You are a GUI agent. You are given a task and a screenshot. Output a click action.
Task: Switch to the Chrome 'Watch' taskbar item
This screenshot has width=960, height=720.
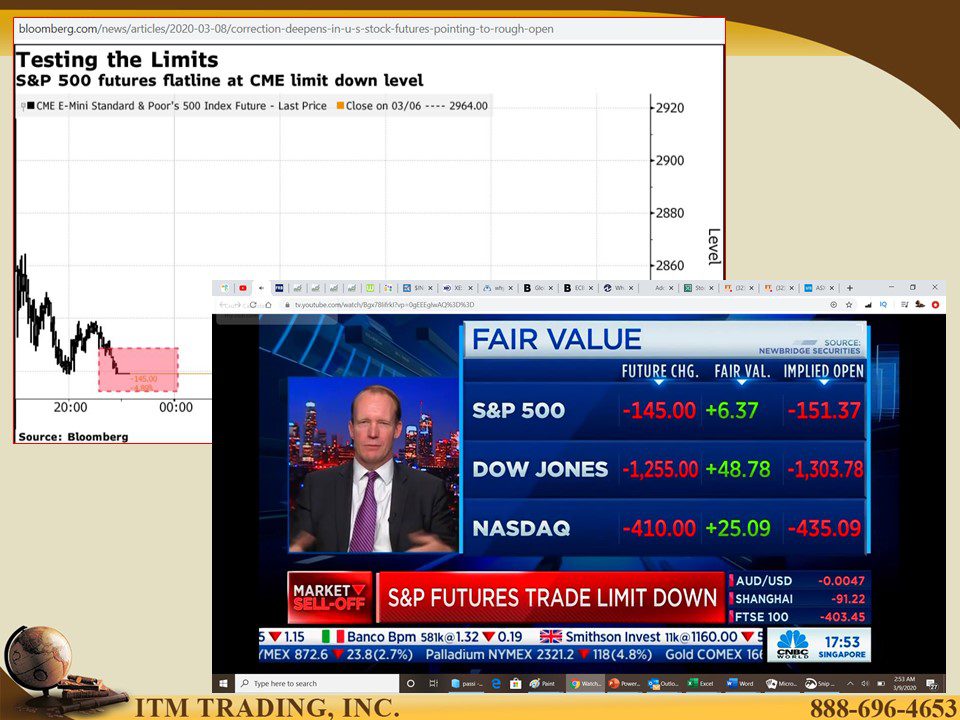(x=586, y=683)
